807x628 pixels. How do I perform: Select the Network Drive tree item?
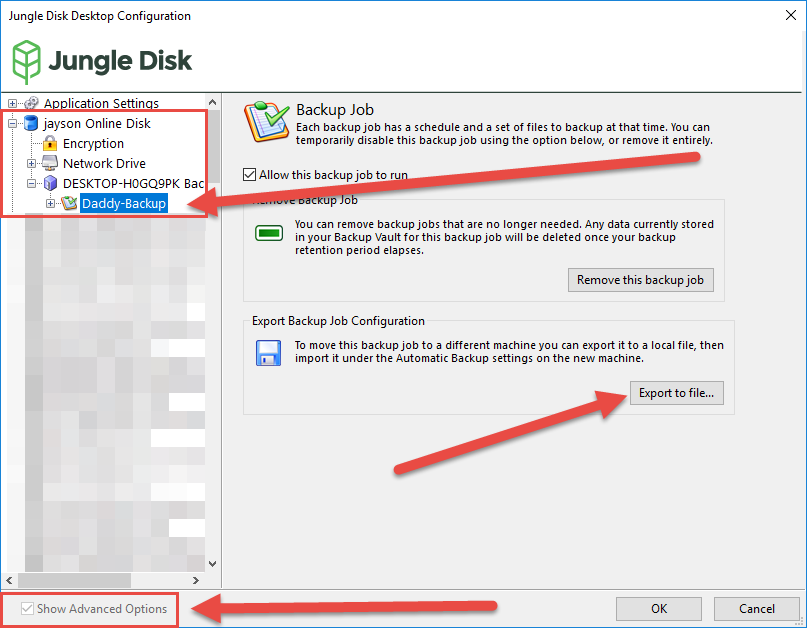104,164
